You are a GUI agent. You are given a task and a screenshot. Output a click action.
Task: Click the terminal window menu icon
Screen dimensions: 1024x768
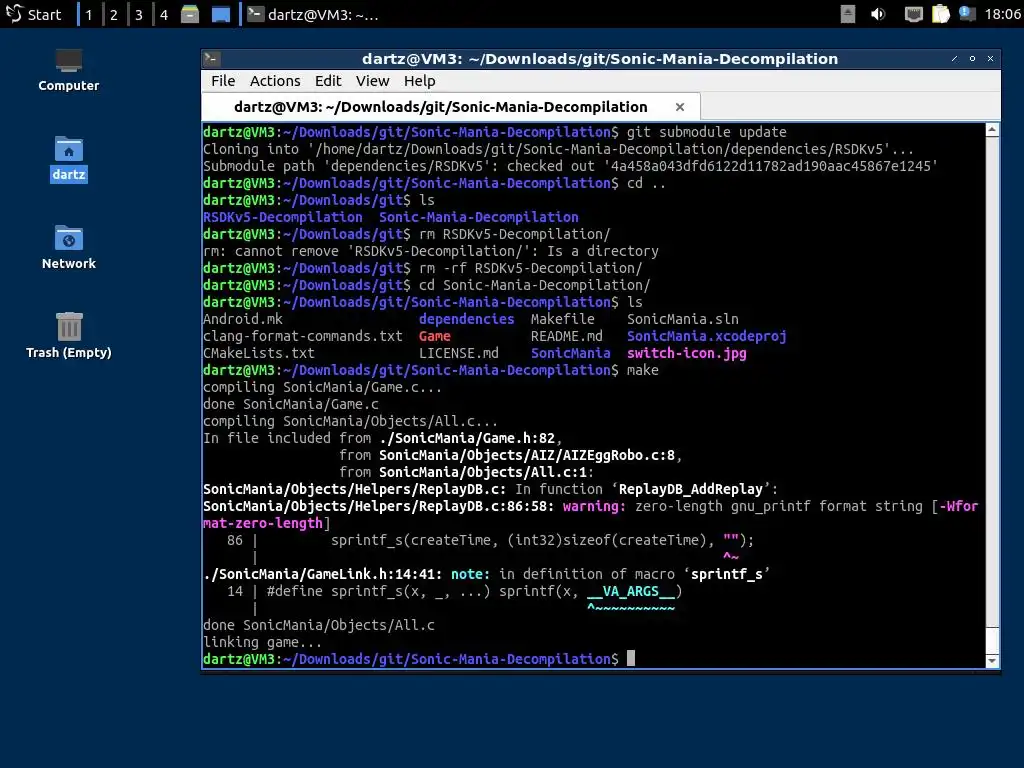pos(211,59)
